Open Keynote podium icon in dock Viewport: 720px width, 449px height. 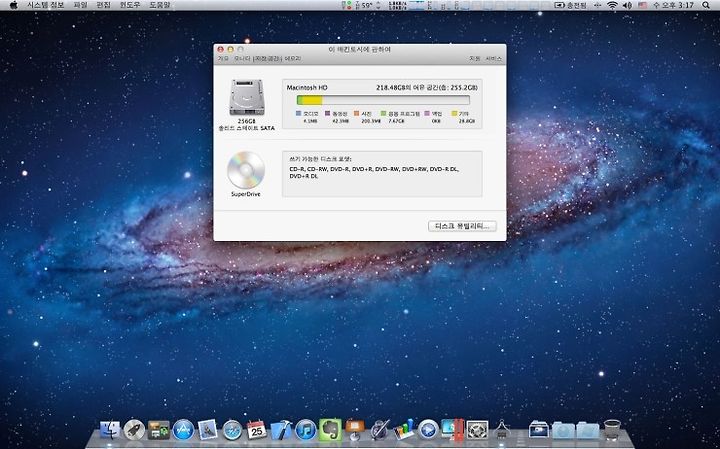pyautogui.click(x=355, y=430)
